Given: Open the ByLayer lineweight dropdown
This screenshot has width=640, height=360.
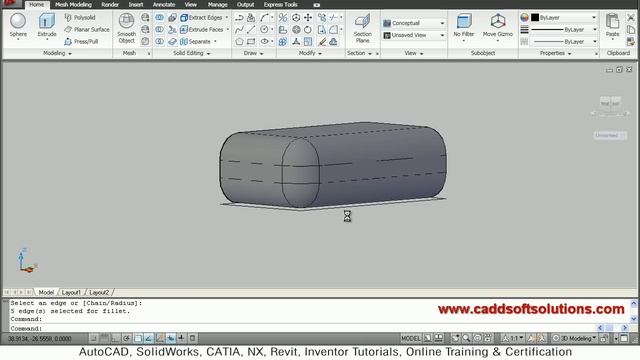Looking at the screenshot, I should click(564, 29).
